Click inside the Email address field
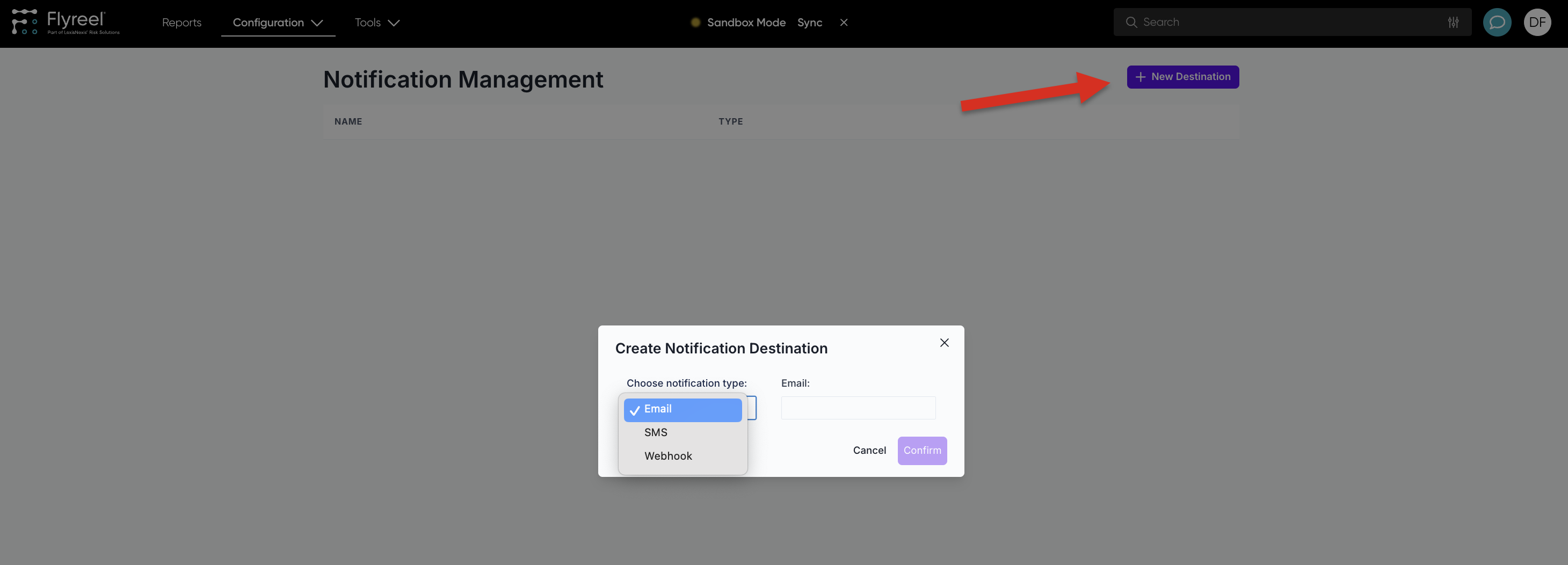Screen dimensions: 1568x565 (x=858, y=408)
